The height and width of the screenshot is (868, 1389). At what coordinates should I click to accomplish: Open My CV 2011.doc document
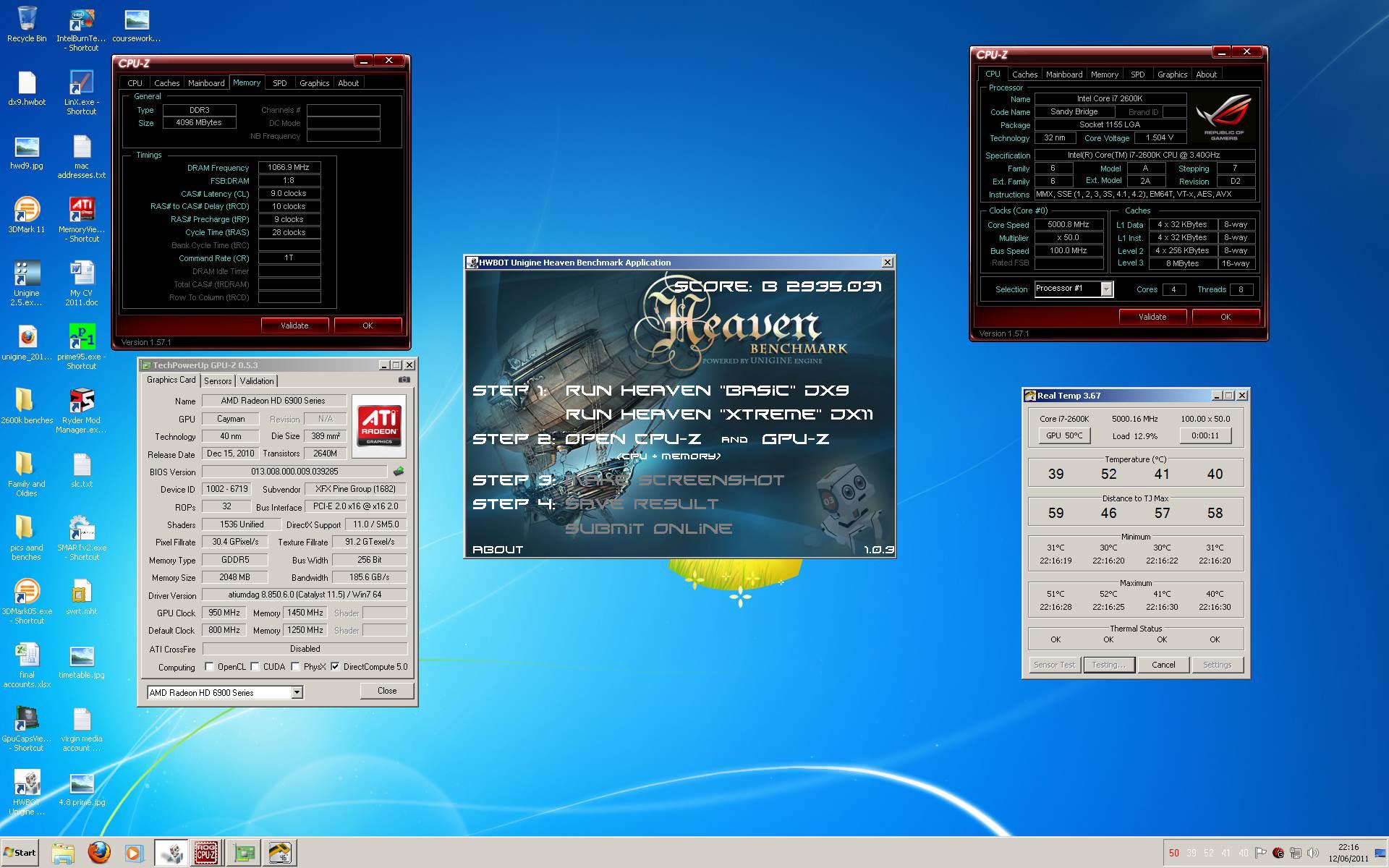pyautogui.click(x=82, y=284)
